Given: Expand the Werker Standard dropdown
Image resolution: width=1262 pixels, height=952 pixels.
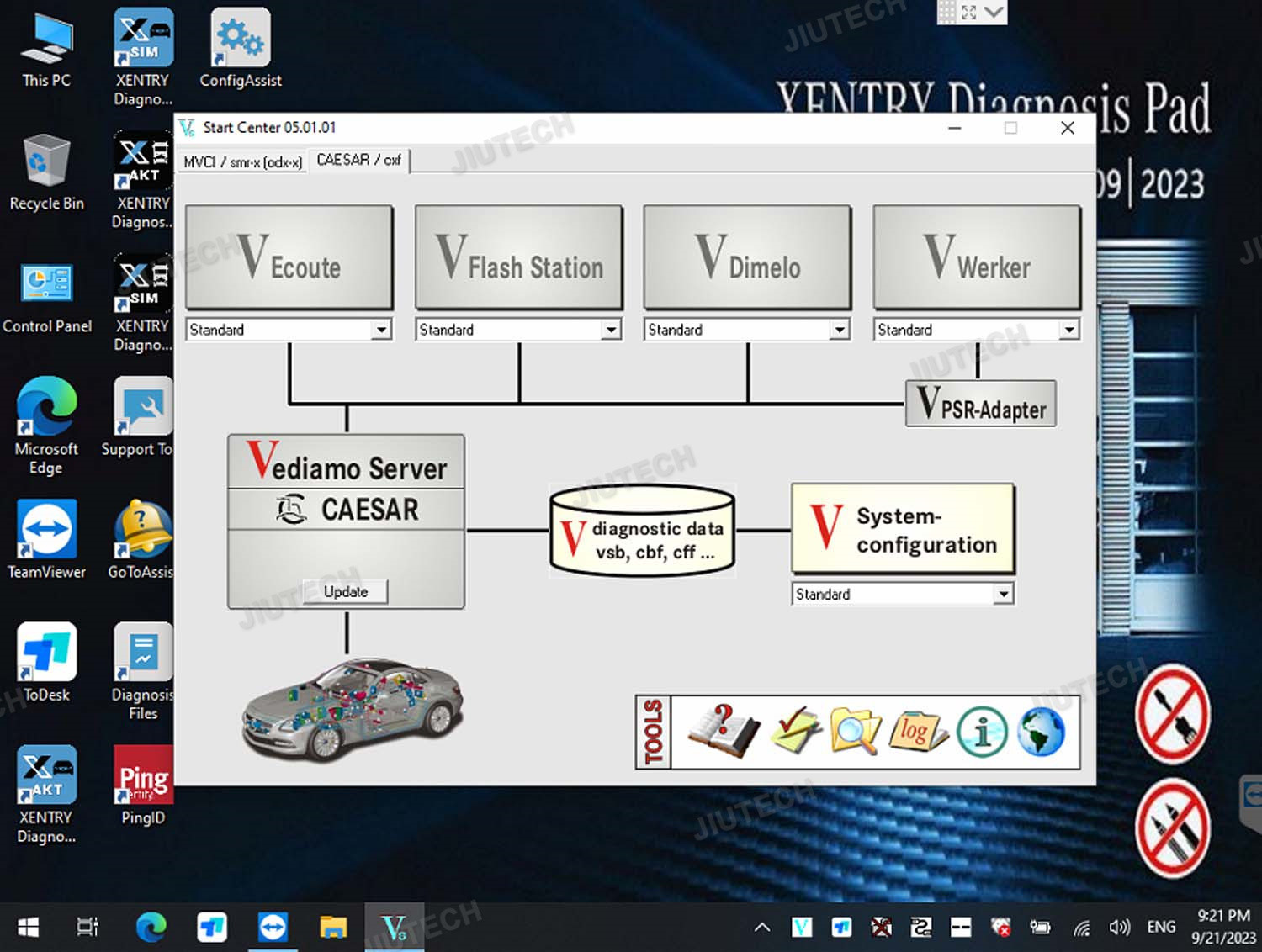Looking at the screenshot, I should point(1069,330).
